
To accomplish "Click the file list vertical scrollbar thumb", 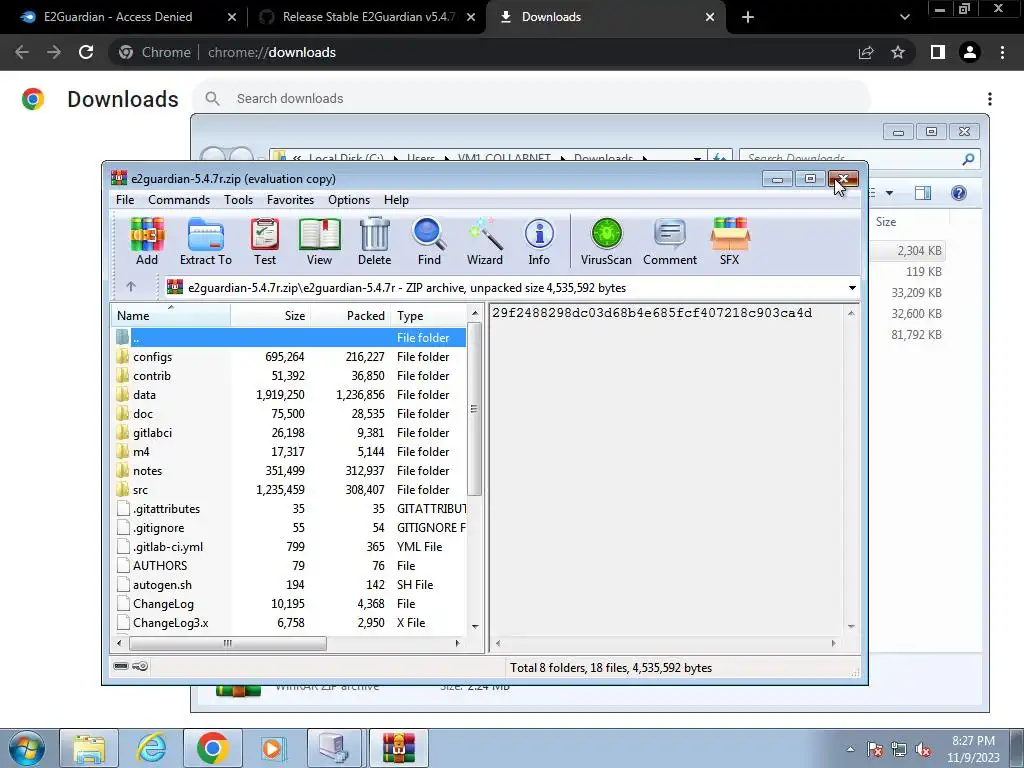I will point(474,409).
